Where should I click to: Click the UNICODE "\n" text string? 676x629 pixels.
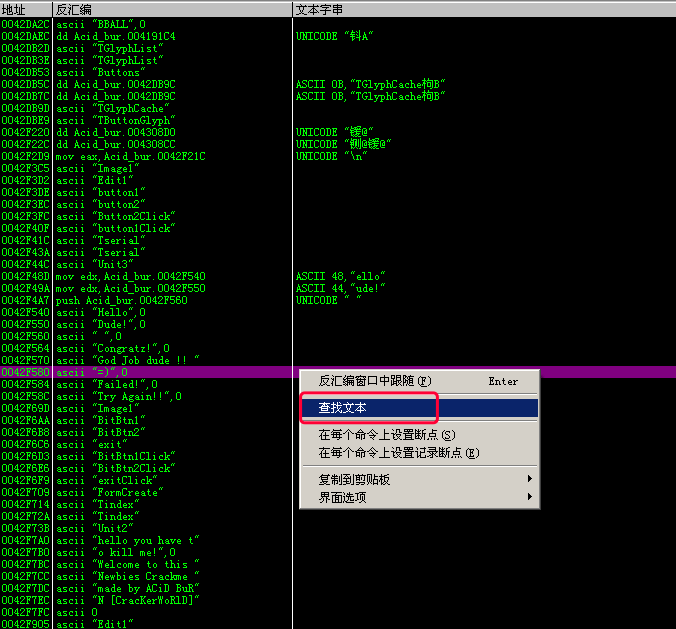click(x=331, y=156)
